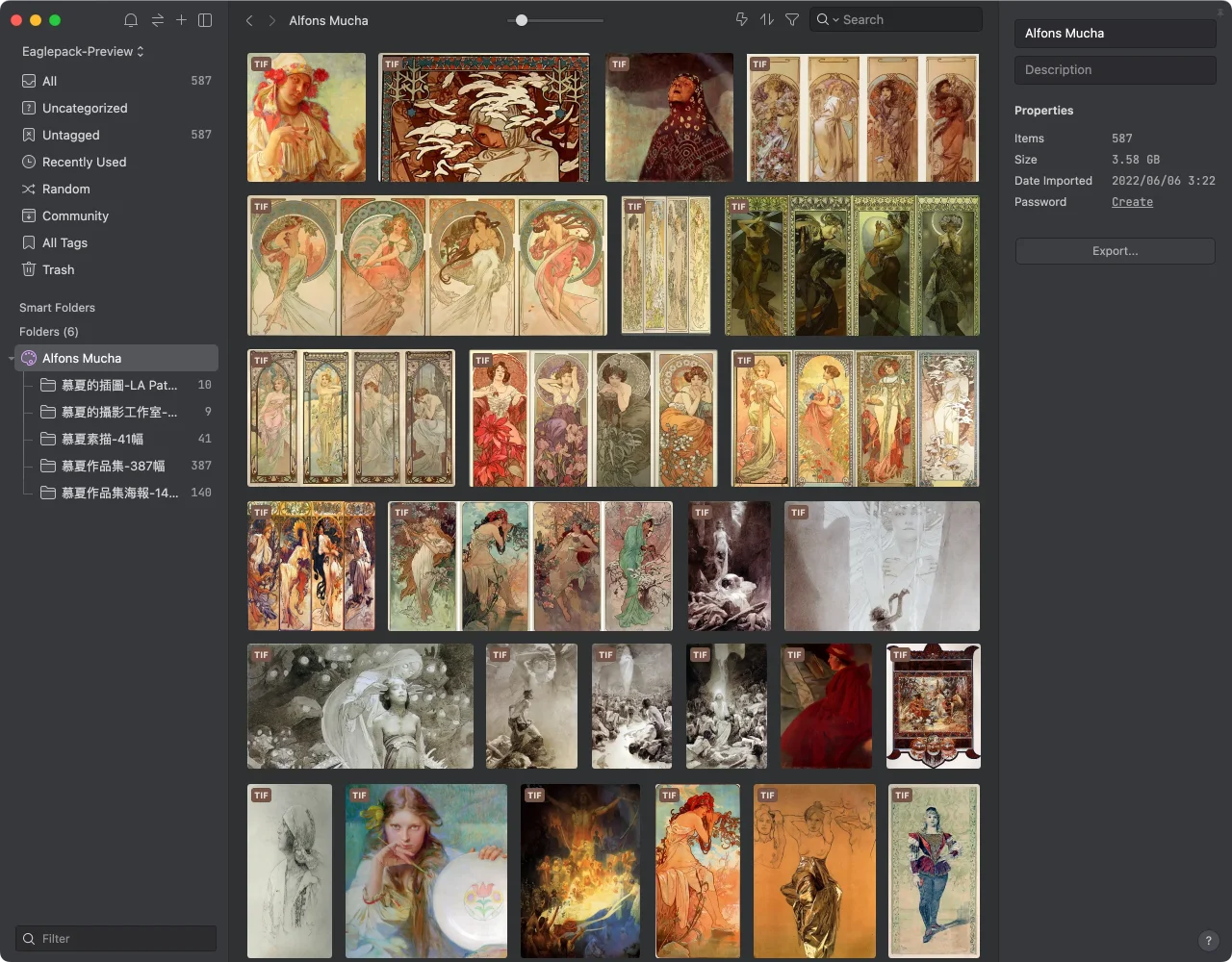The width and height of the screenshot is (1232, 962).
Task: Select the woman in patterned headscarf thumbnail
Action: point(669,117)
